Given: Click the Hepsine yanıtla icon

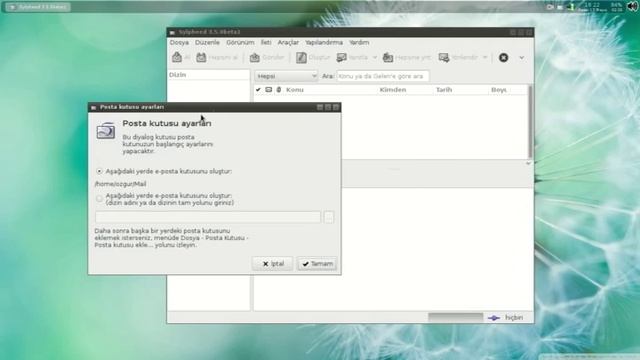Looking at the screenshot, I should point(388,58).
